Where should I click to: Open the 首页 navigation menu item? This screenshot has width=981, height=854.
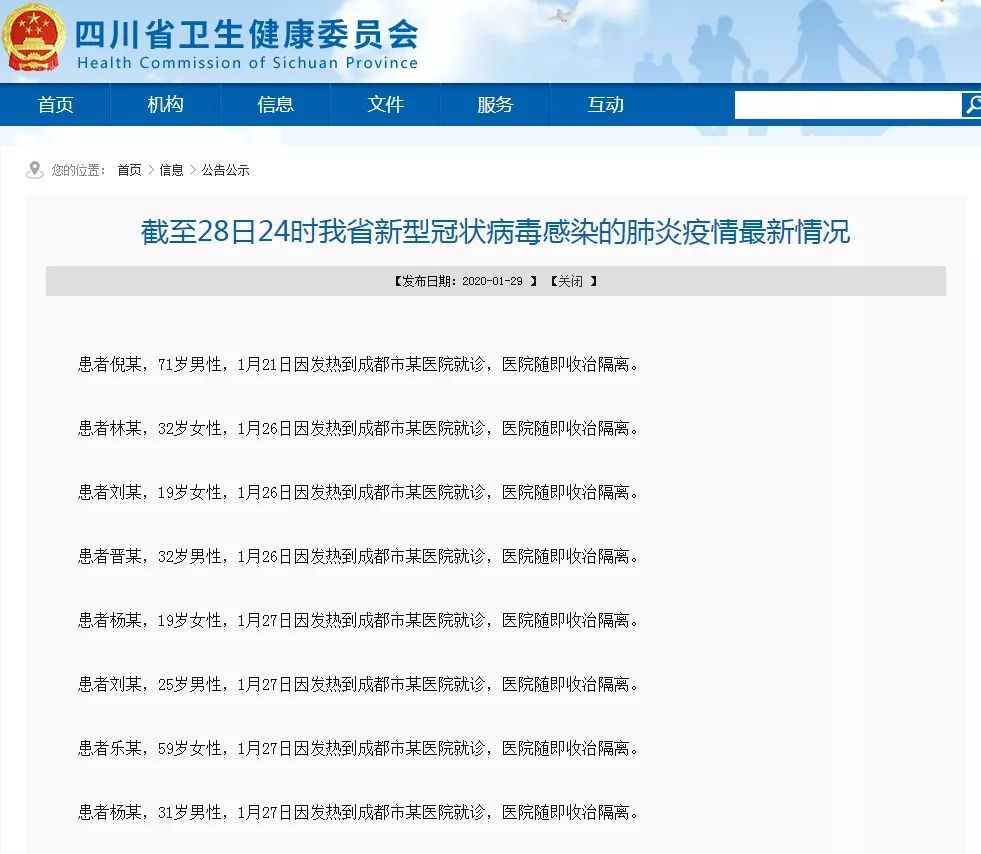point(55,104)
